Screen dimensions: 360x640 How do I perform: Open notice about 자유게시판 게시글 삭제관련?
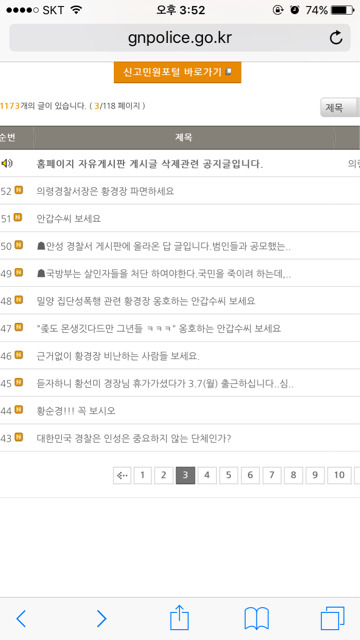click(x=150, y=164)
